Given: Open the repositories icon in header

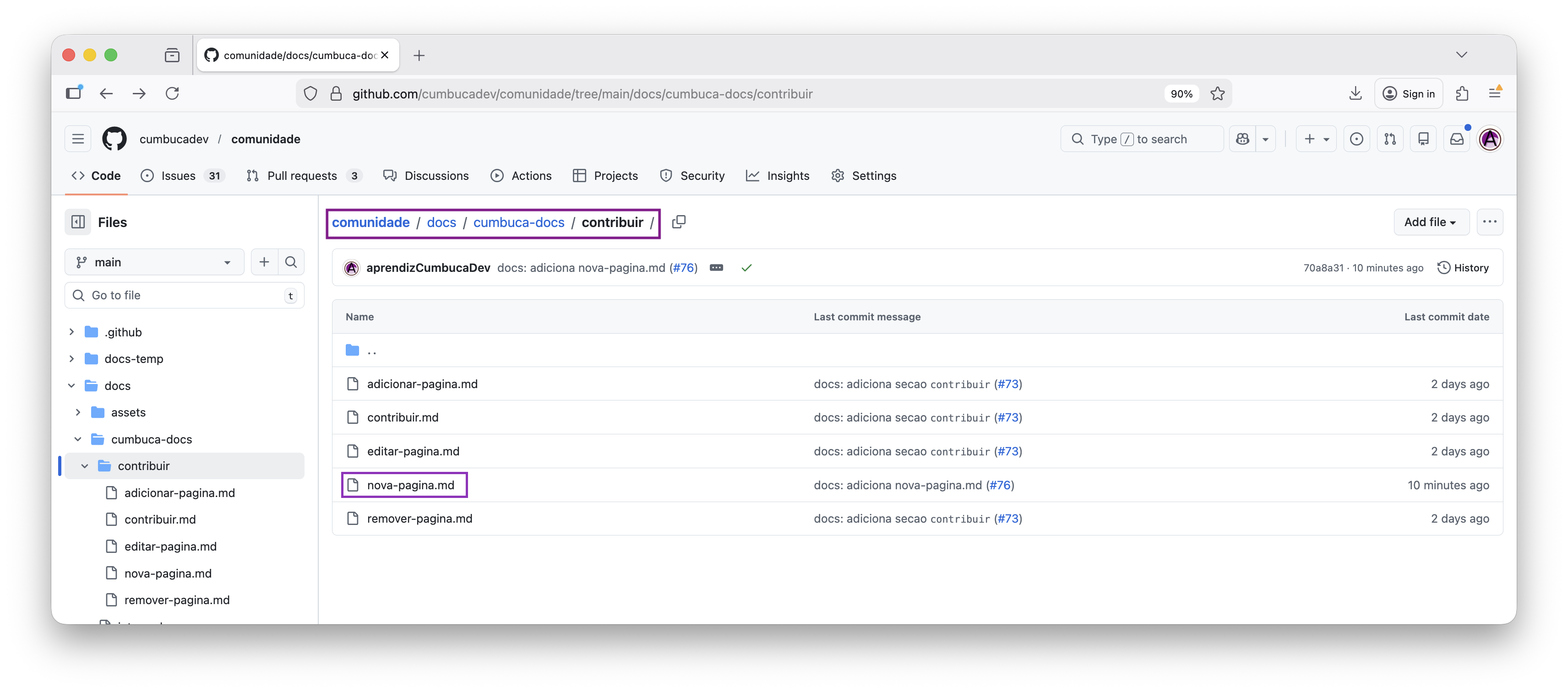Looking at the screenshot, I should pyautogui.click(x=1423, y=139).
